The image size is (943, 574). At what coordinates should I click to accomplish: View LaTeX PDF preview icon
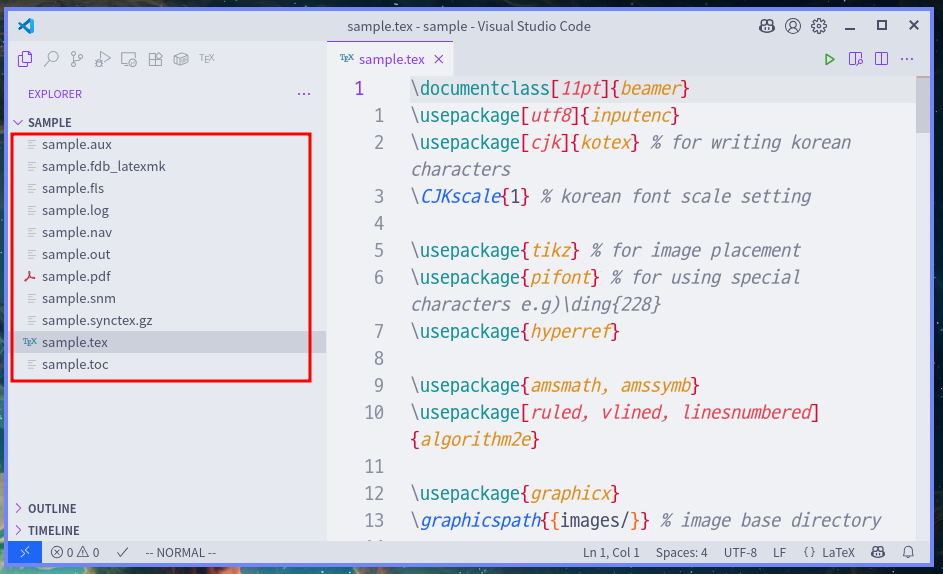tap(855, 59)
